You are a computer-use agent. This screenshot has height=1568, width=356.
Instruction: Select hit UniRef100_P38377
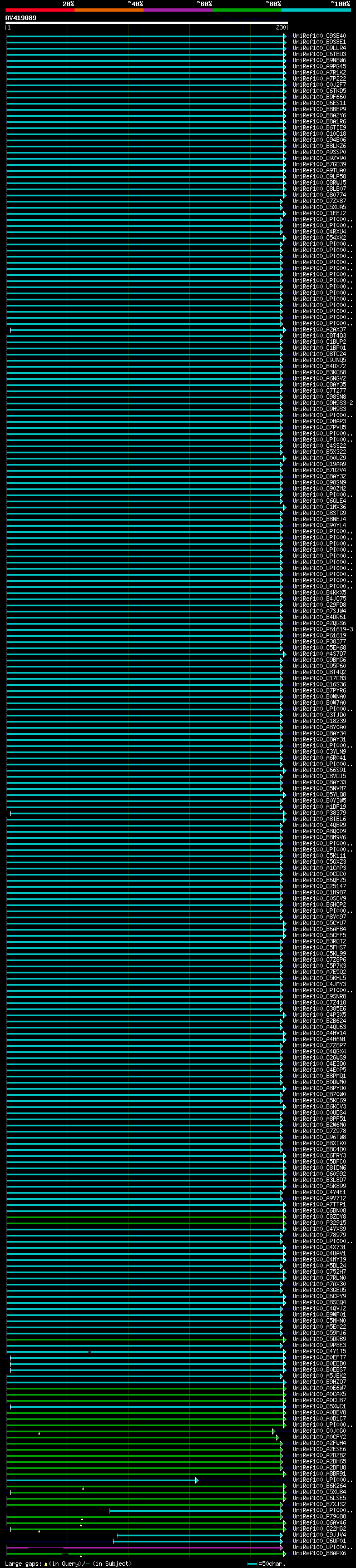coord(319,641)
